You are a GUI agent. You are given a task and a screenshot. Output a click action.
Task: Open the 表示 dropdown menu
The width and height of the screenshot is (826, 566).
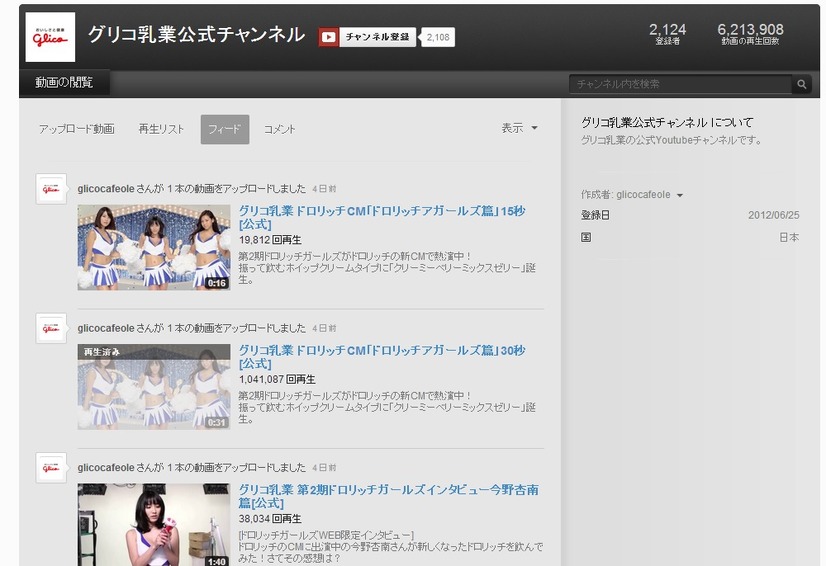tap(519, 128)
